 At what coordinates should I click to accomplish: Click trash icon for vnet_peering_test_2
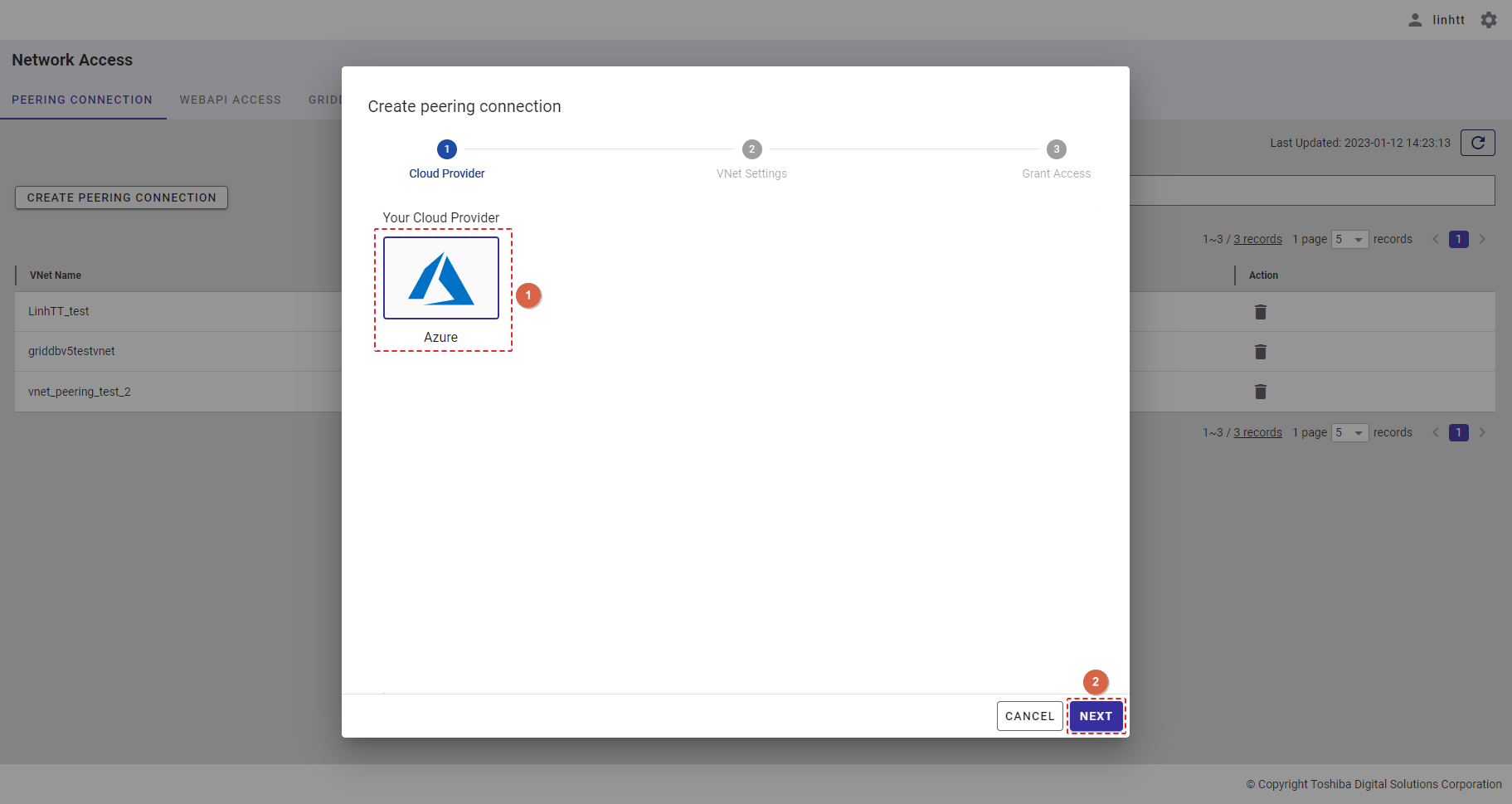tap(1260, 392)
